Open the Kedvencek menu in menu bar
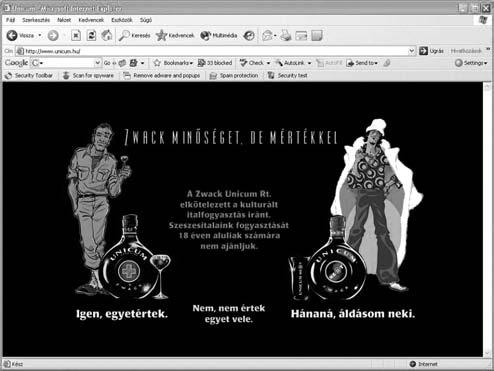This screenshot has height=371, width=494. click(91, 20)
